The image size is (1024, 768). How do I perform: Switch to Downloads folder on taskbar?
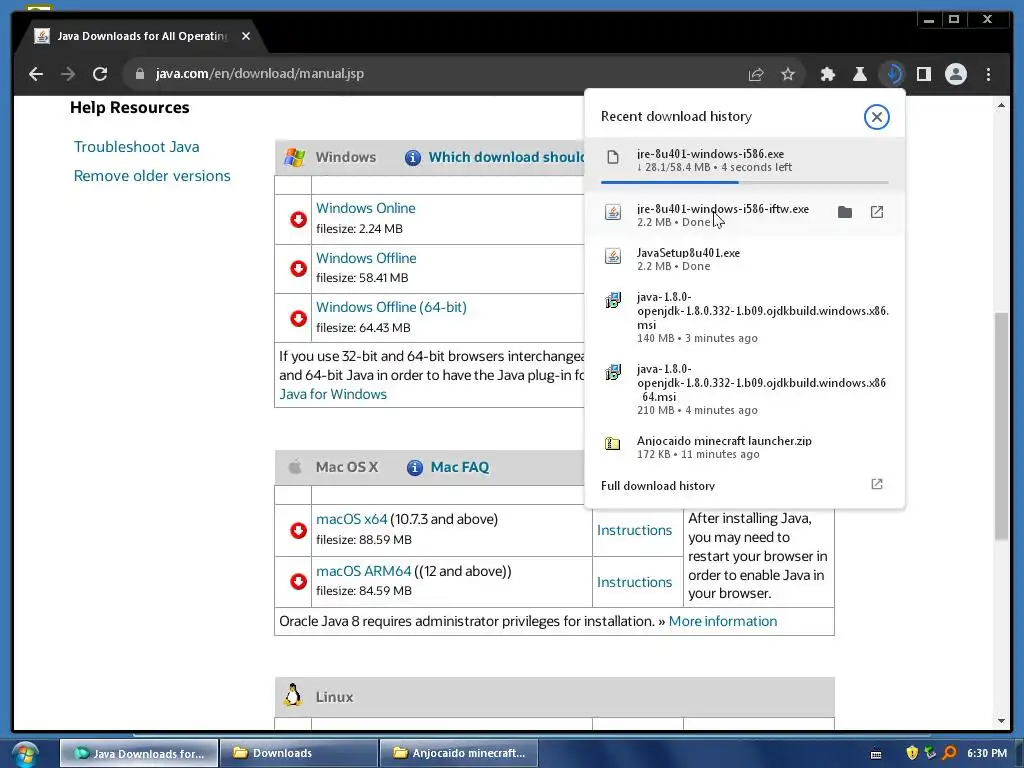[299, 753]
